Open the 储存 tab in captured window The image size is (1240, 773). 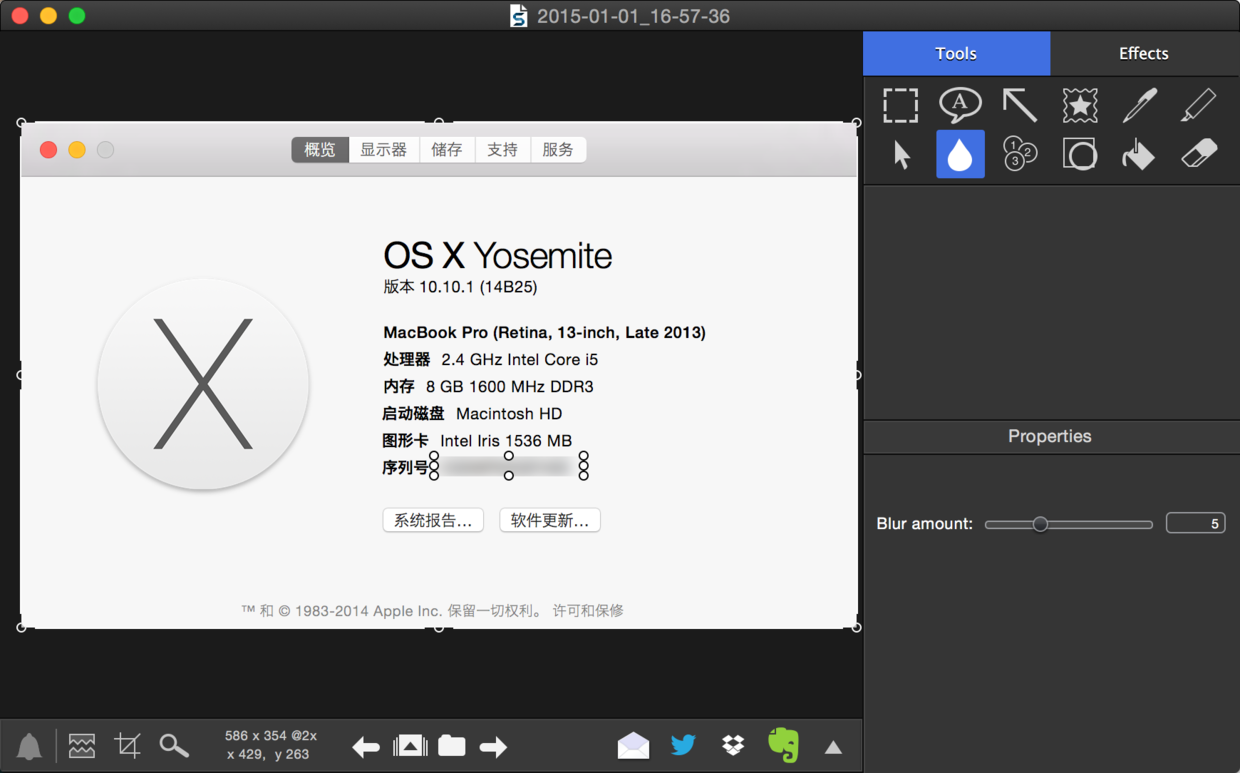pyautogui.click(x=447, y=150)
